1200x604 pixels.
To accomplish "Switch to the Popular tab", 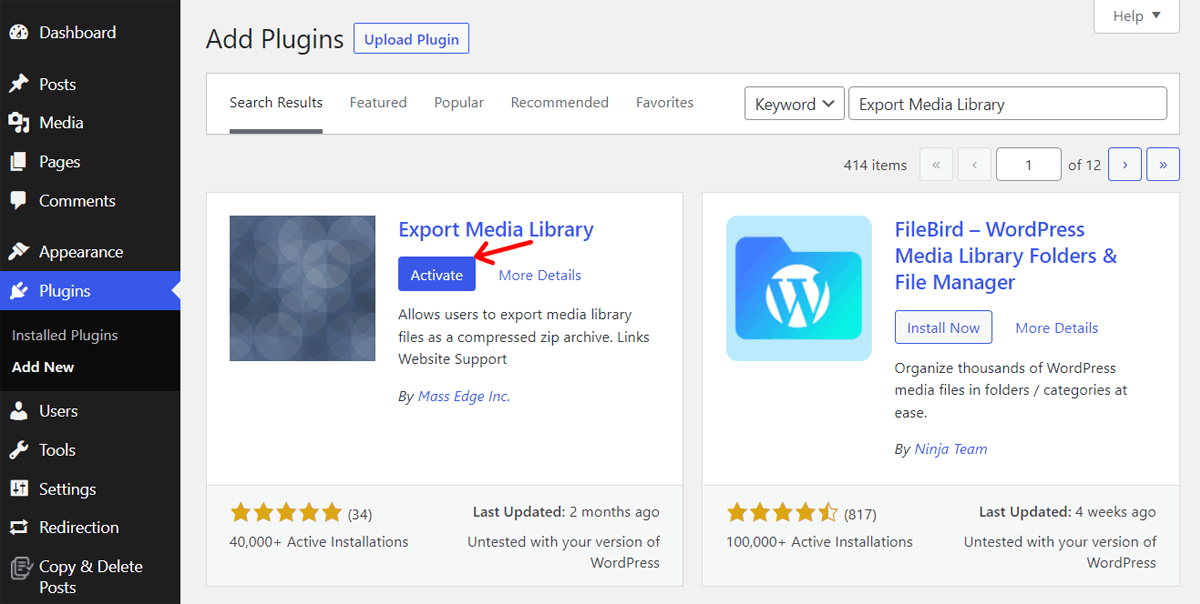I will click(459, 103).
